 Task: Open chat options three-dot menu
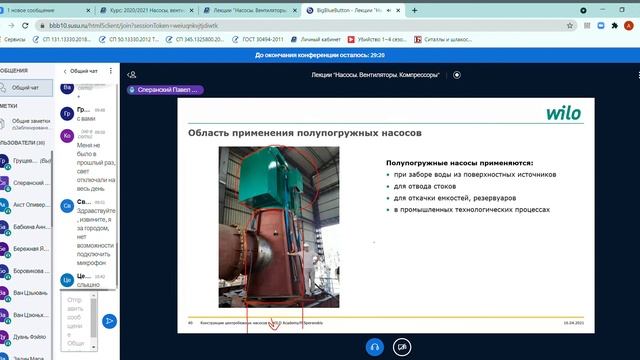click(x=111, y=71)
